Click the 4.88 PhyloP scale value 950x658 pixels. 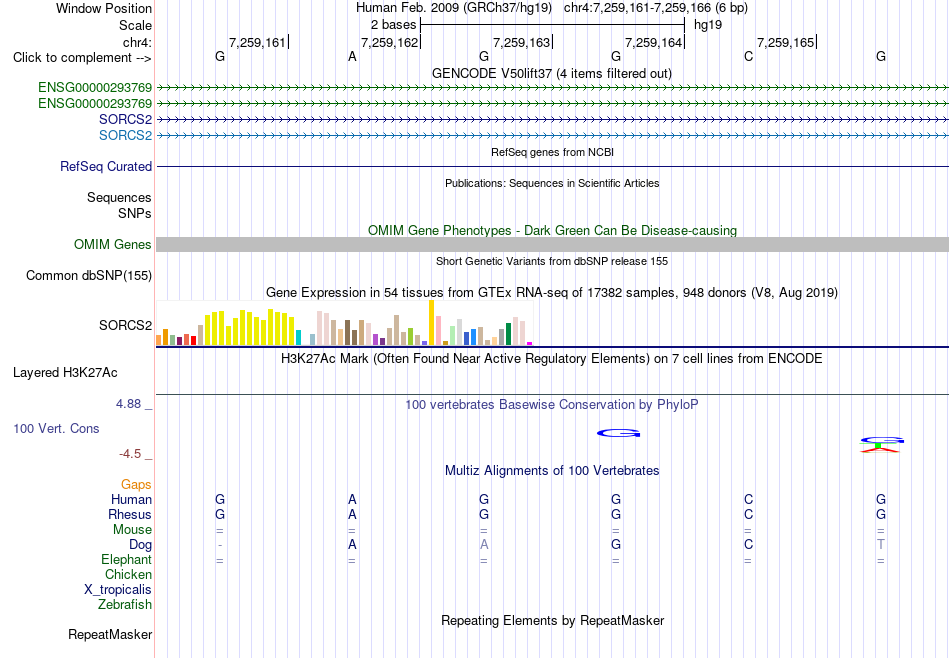point(128,404)
